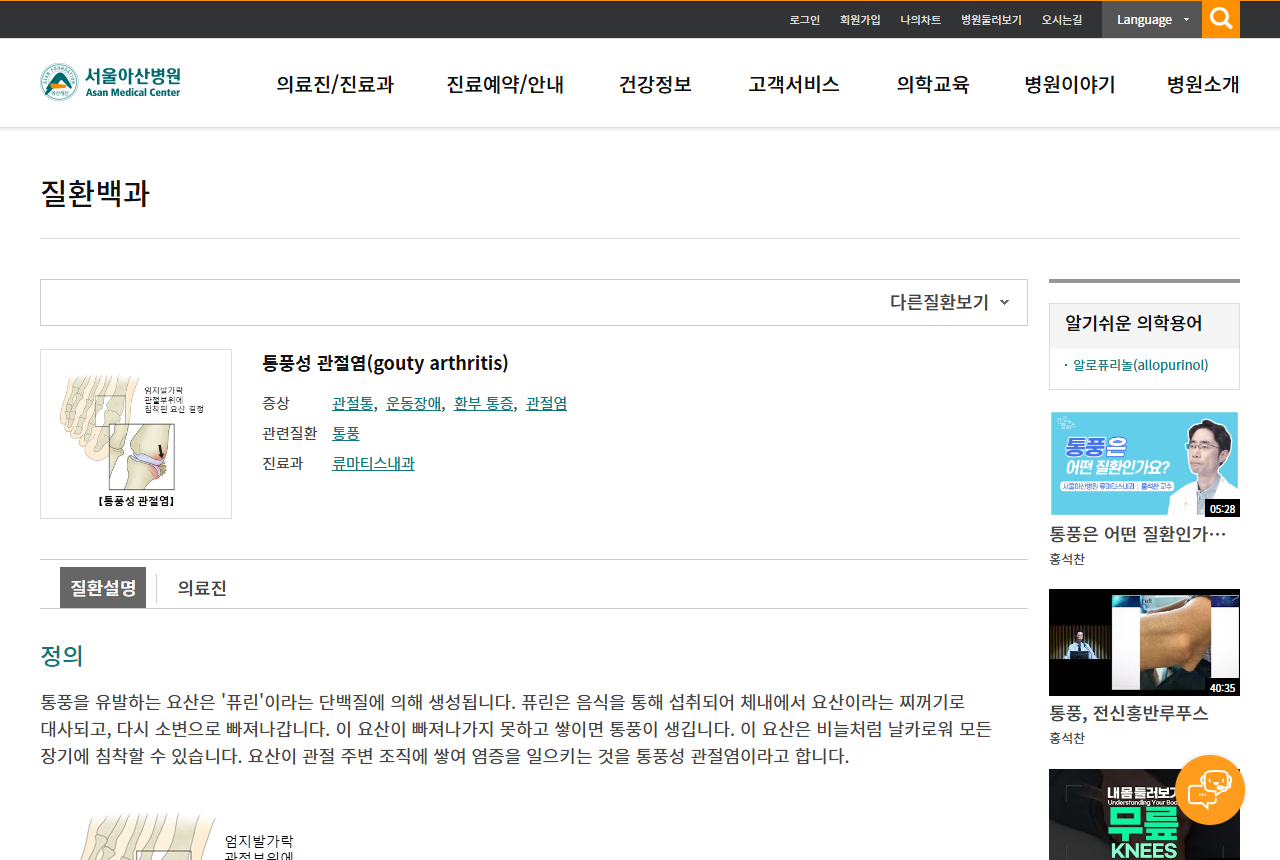Switch to the 의료진 tab
Viewport: 1280px width, 860px height.
point(202,588)
